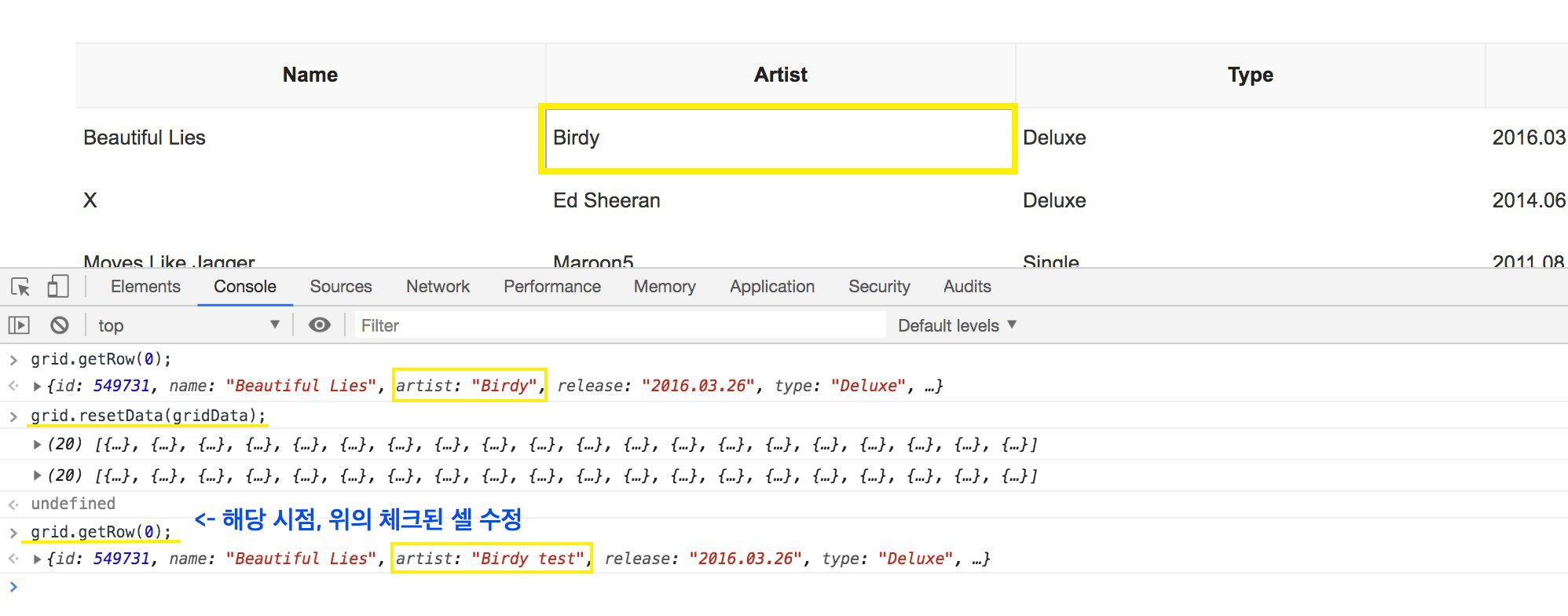Open the Application tab
Screen dimensions: 1568x616
coord(772,287)
